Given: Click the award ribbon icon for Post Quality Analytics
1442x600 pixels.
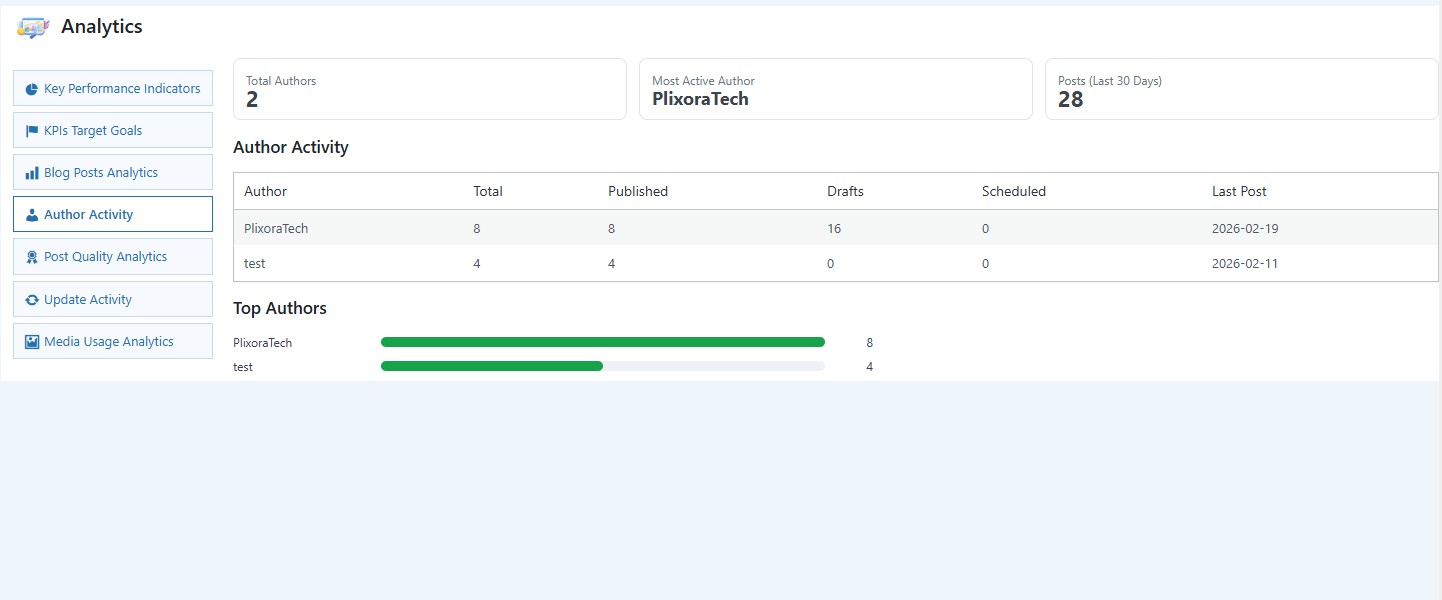Looking at the screenshot, I should tap(32, 257).
